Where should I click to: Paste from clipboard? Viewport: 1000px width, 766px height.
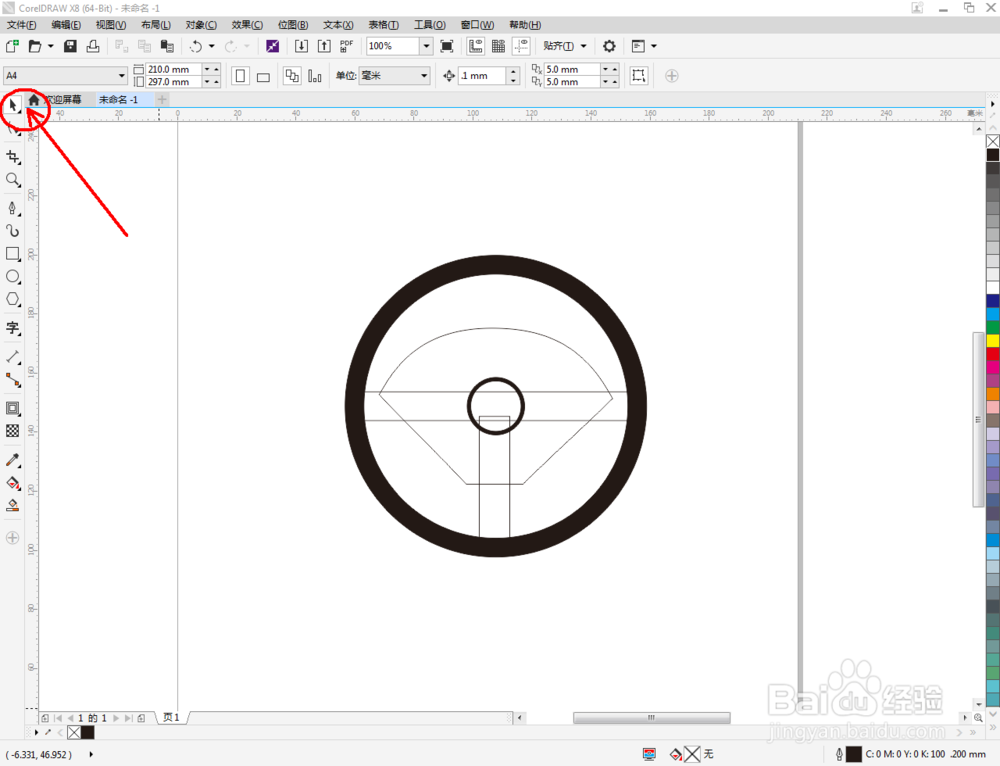tap(167, 46)
